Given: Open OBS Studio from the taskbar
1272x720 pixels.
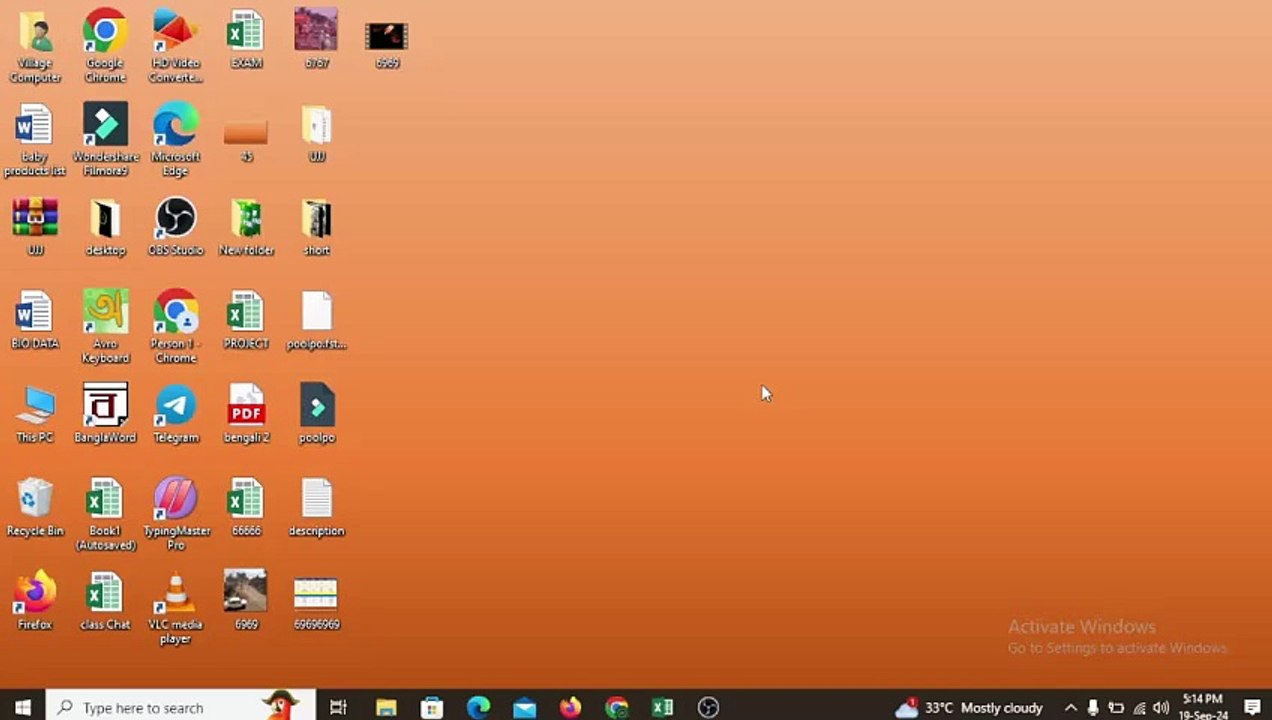Looking at the screenshot, I should point(708,707).
